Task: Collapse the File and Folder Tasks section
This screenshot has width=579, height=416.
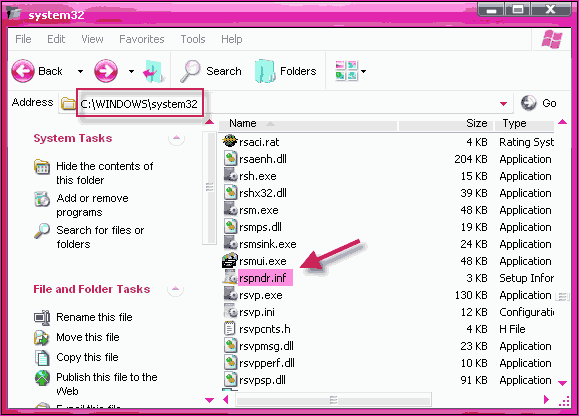Action: pyautogui.click(x=175, y=289)
